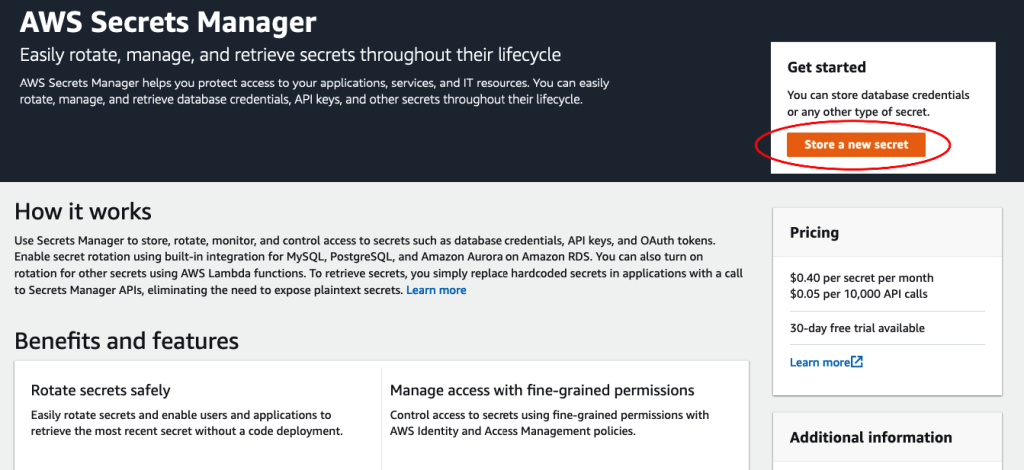Image resolution: width=1024 pixels, height=470 pixels.
Task: Click the Get started heading
Action: pyautogui.click(x=826, y=68)
